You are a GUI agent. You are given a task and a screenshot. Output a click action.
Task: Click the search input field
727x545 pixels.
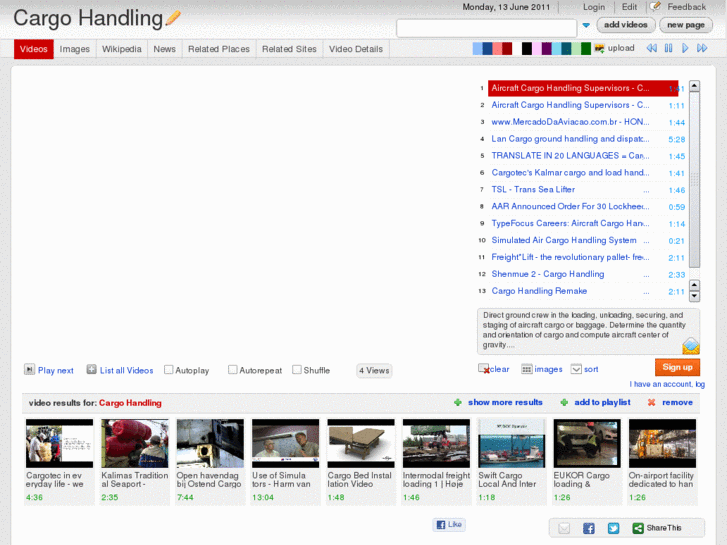[x=486, y=28]
